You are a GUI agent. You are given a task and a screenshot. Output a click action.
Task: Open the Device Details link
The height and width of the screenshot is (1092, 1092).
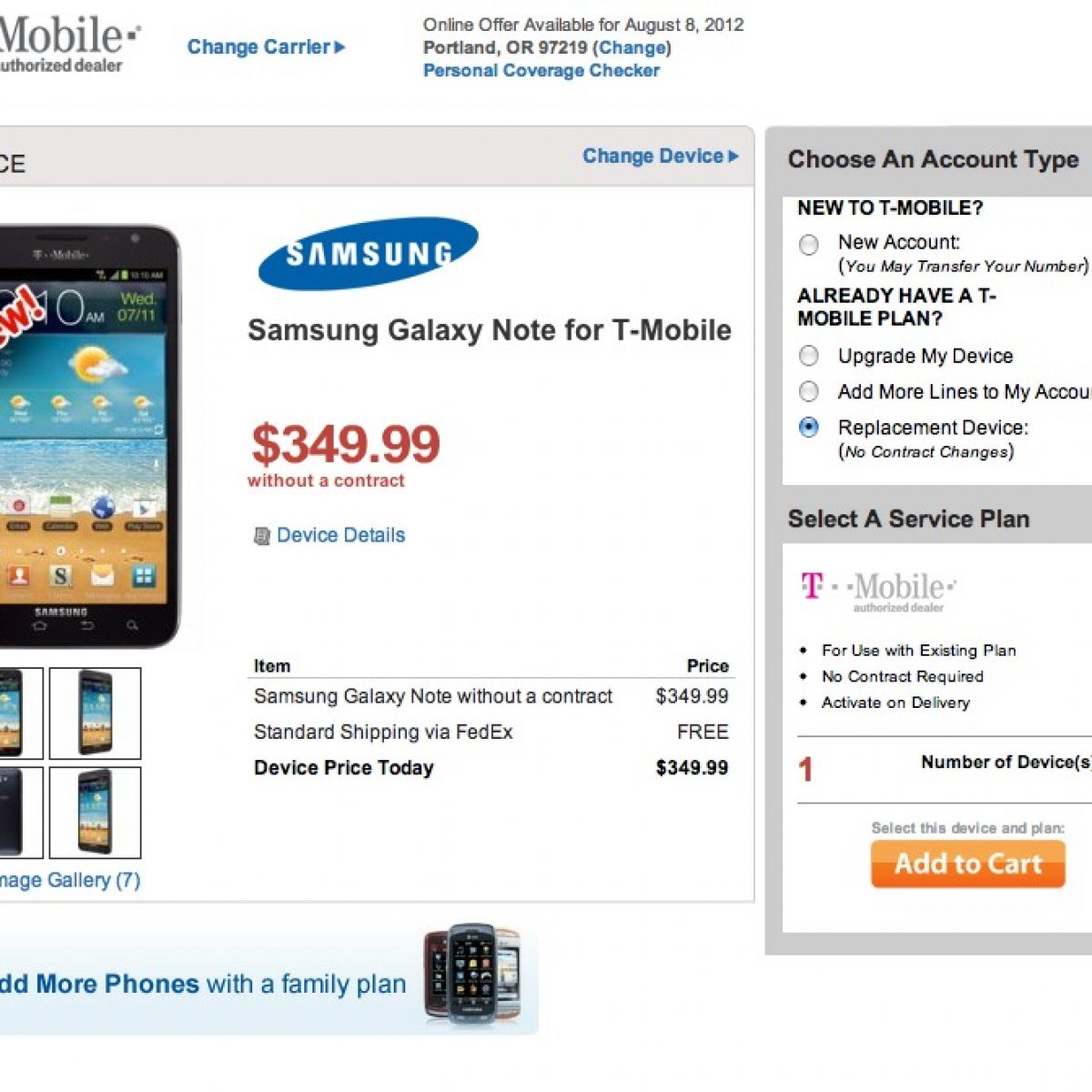coord(340,535)
